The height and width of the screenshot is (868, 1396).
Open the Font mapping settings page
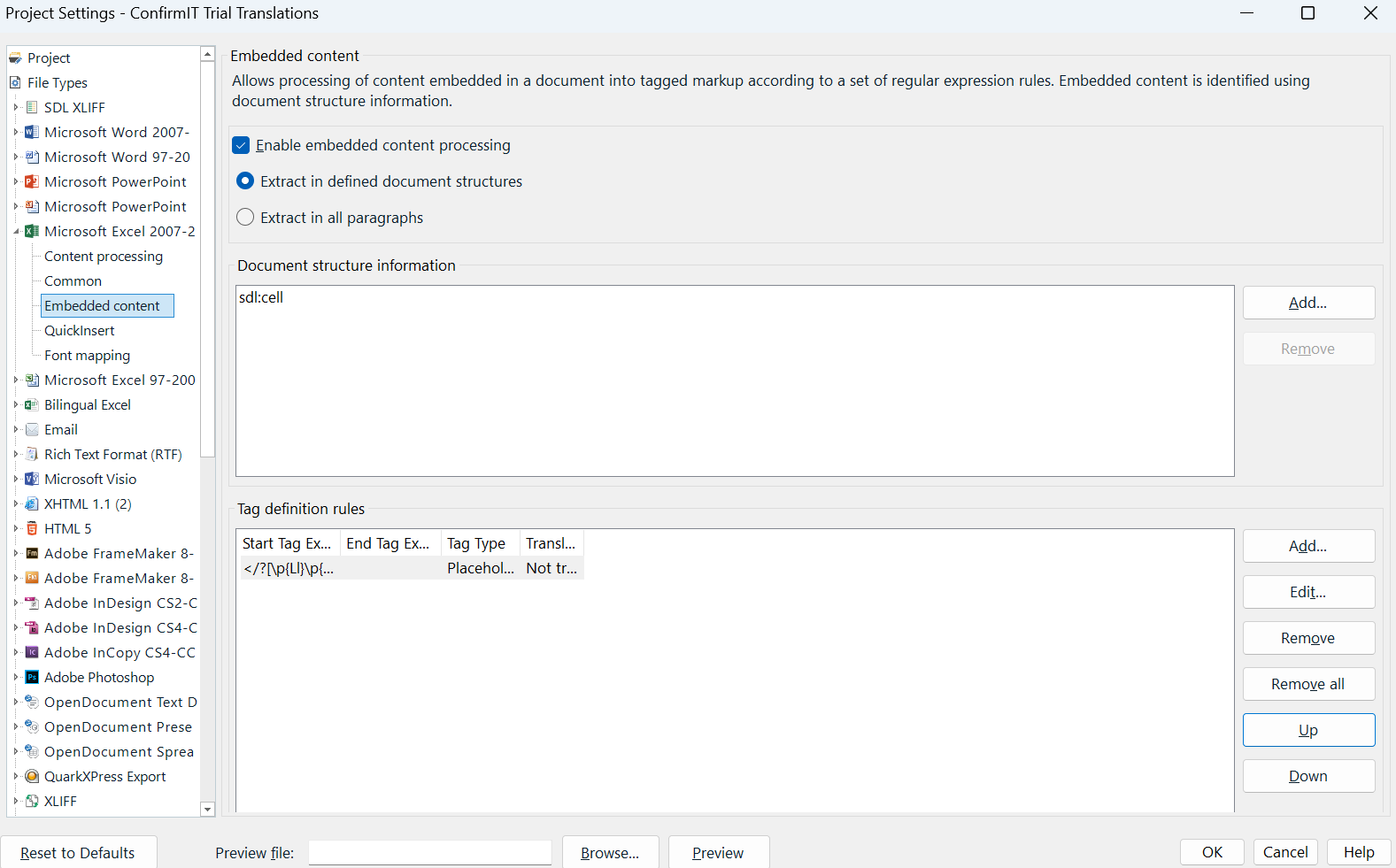click(87, 355)
